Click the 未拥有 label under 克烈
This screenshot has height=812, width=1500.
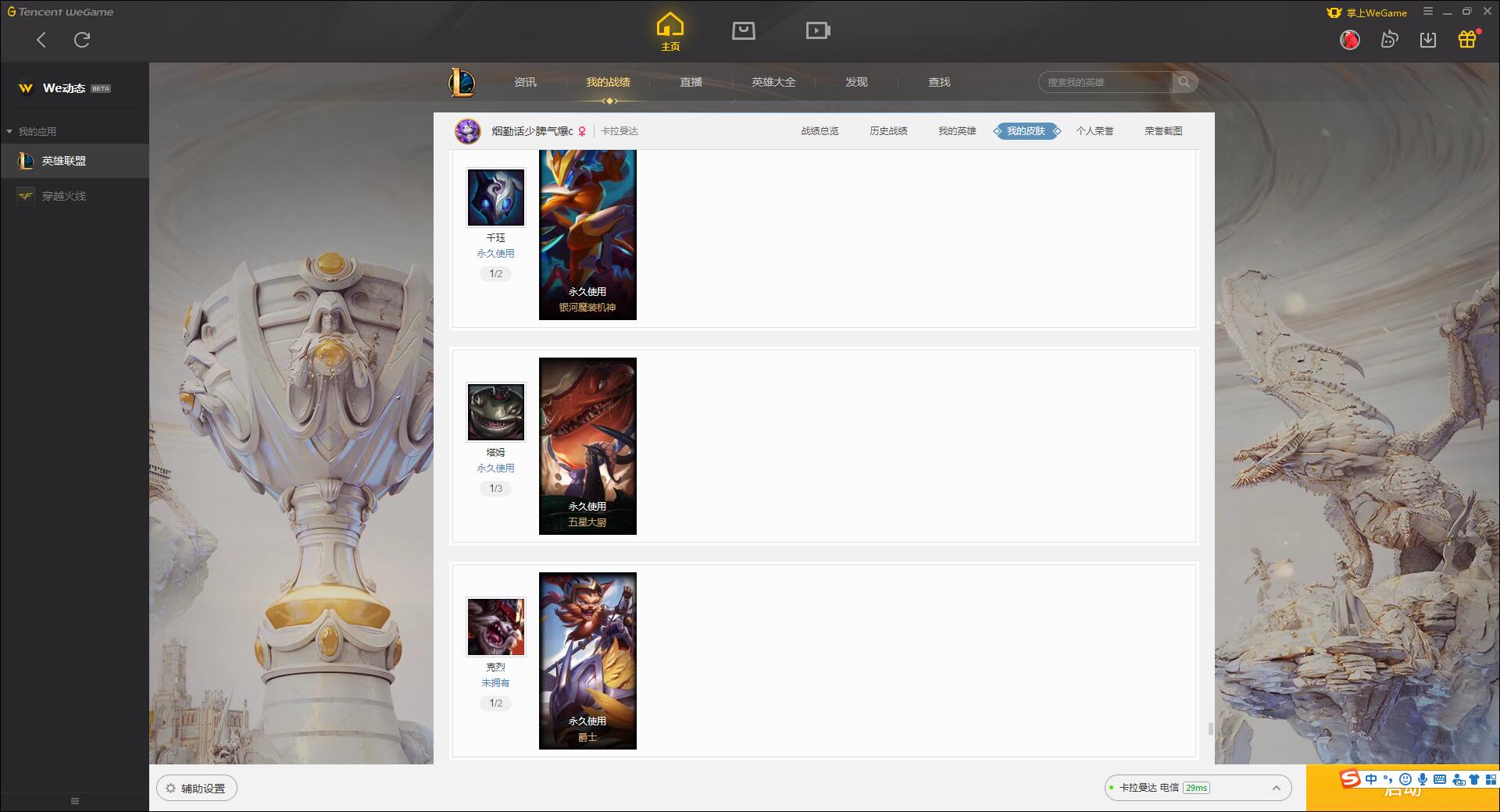pos(495,683)
